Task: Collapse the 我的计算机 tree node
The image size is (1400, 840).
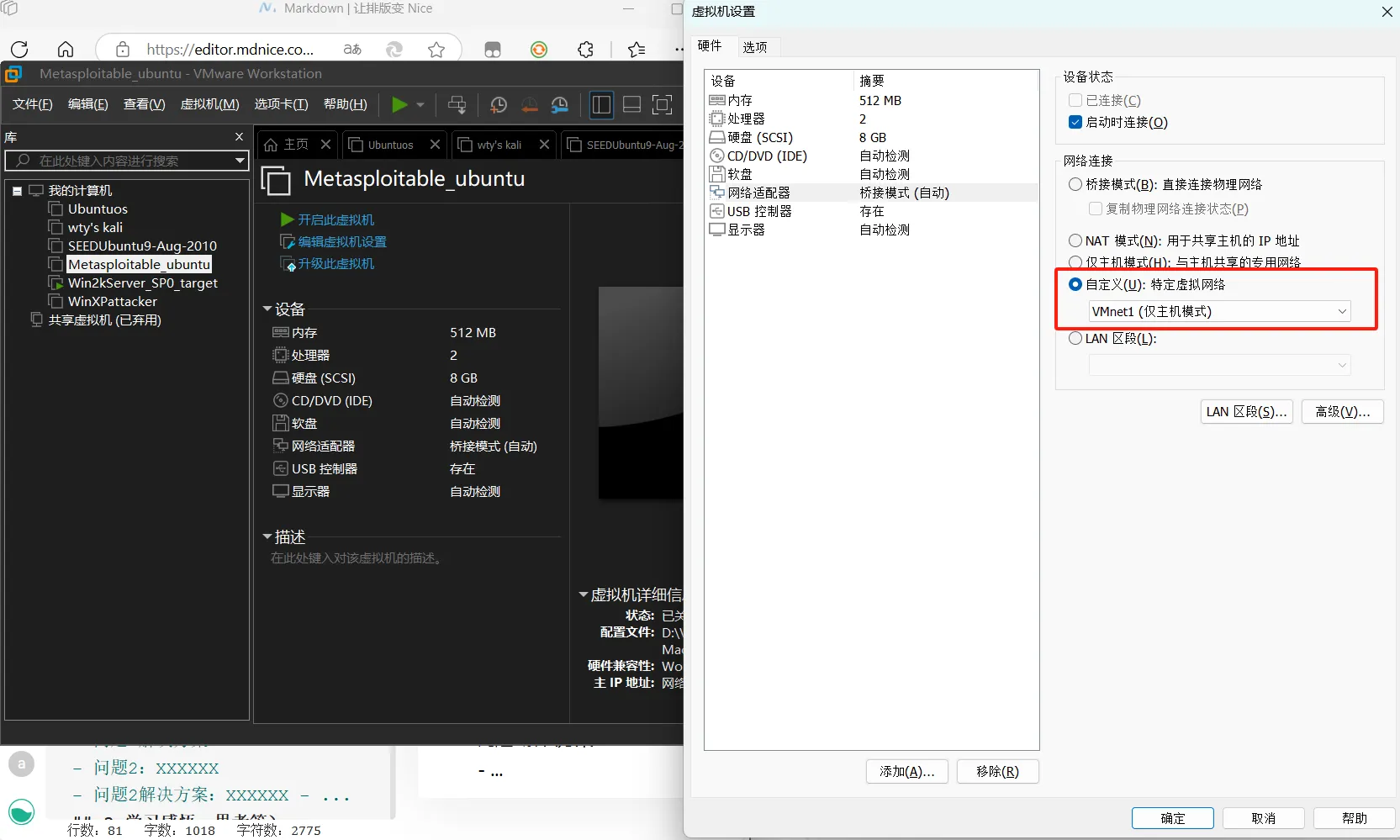Action: tap(17, 191)
